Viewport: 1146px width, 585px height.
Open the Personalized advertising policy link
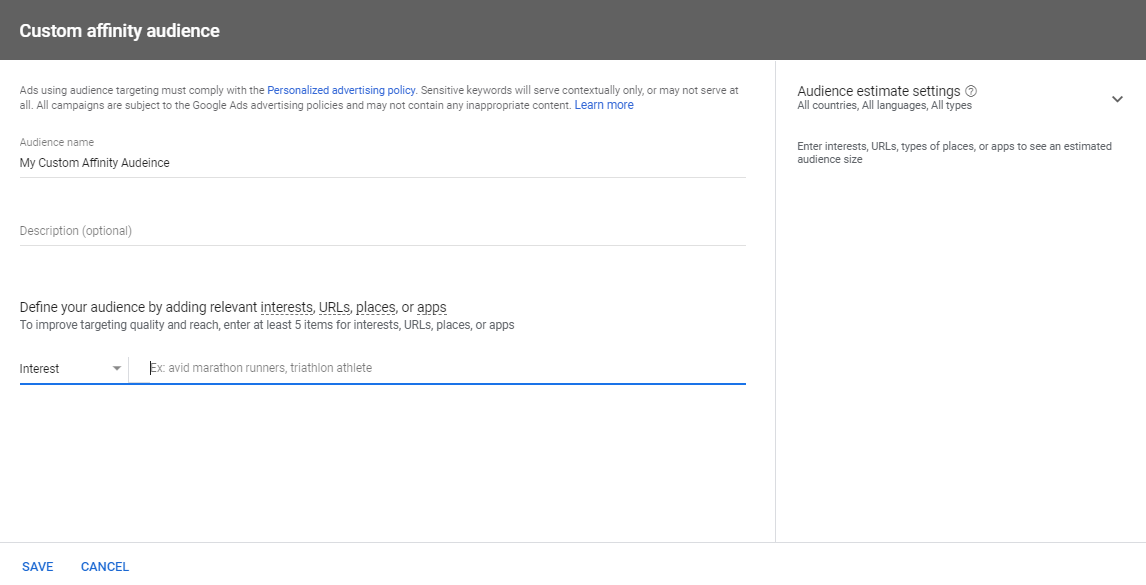(341, 91)
